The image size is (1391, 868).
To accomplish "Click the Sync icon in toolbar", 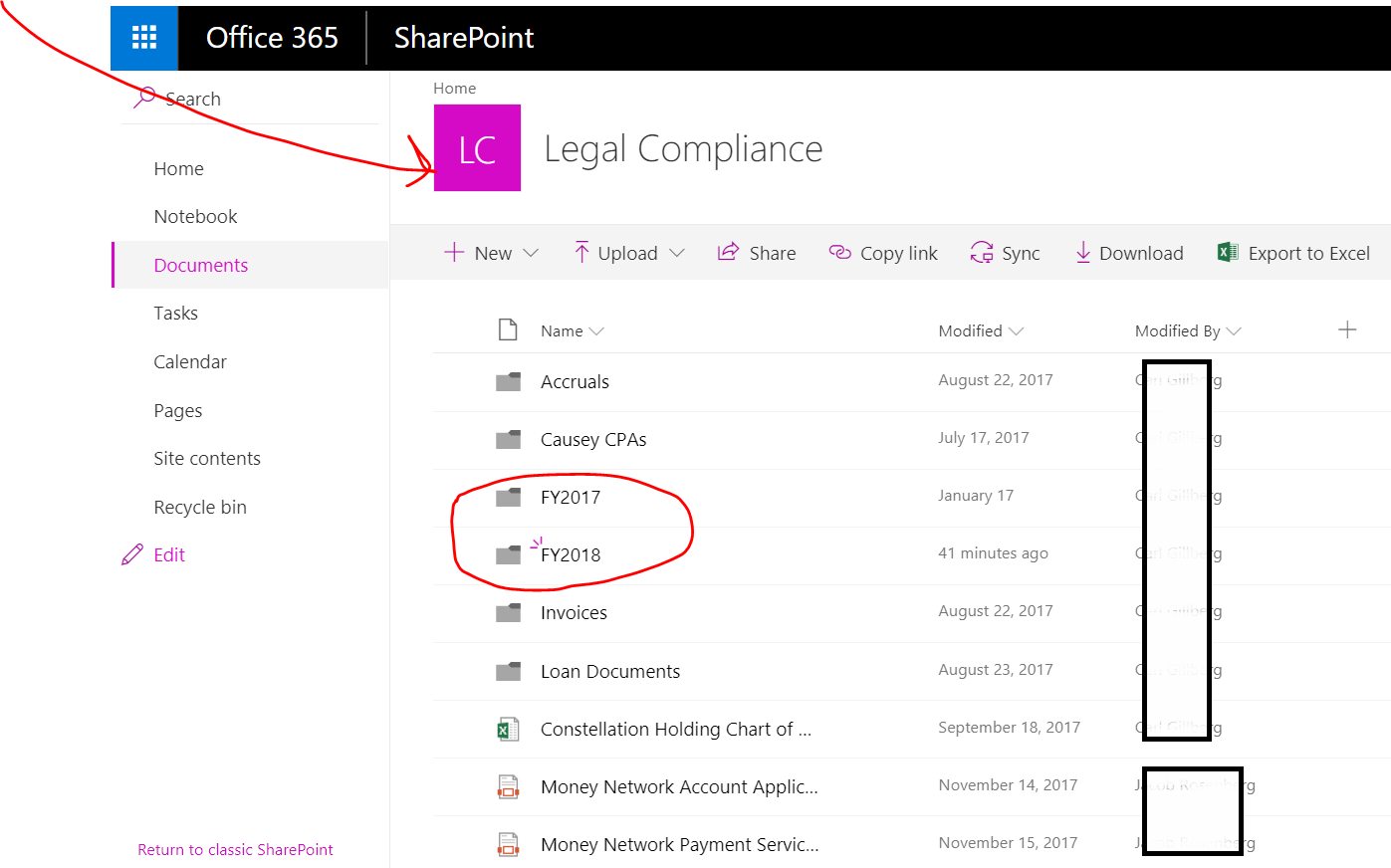I will pyautogui.click(x=982, y=253).
